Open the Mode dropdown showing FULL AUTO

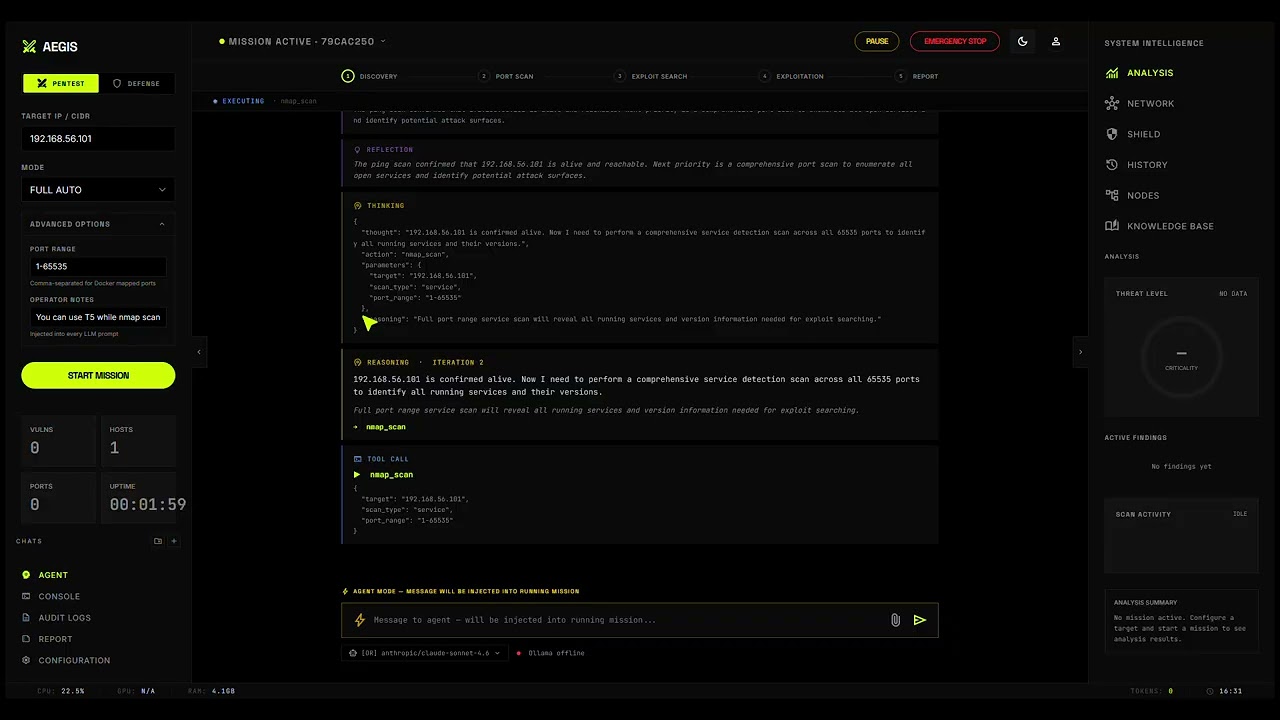pos(98,190)
